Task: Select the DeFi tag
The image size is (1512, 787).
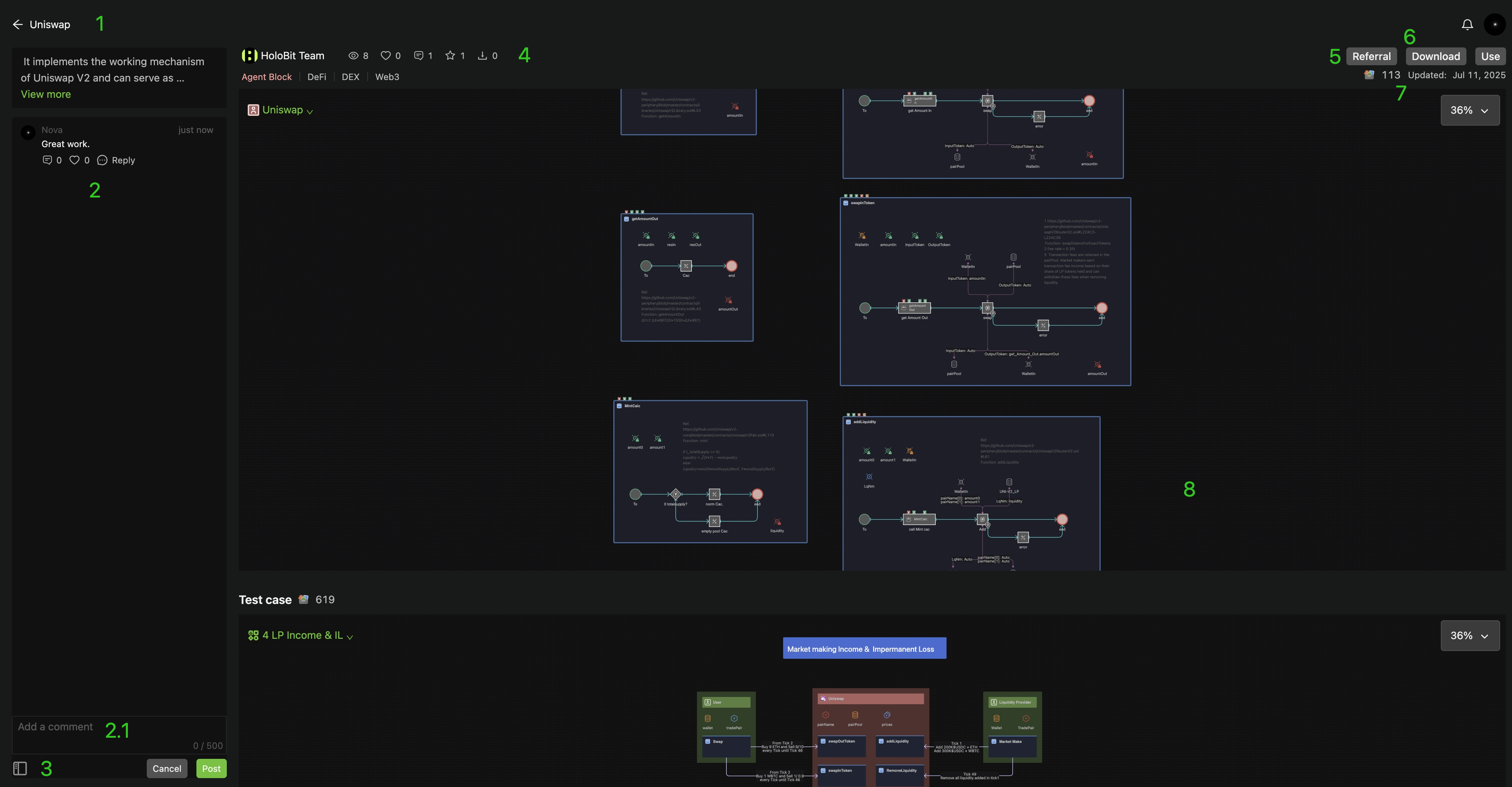Action: click(316, 77)
